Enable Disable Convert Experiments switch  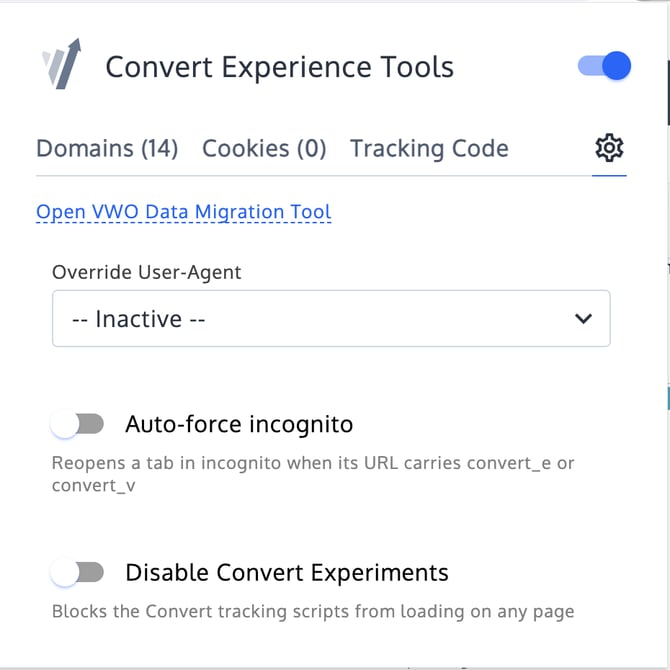pos(77,572)
